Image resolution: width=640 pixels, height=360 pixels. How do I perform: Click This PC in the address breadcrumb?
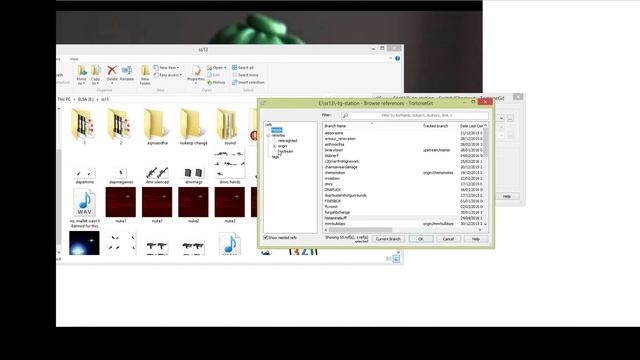point(64,99)
